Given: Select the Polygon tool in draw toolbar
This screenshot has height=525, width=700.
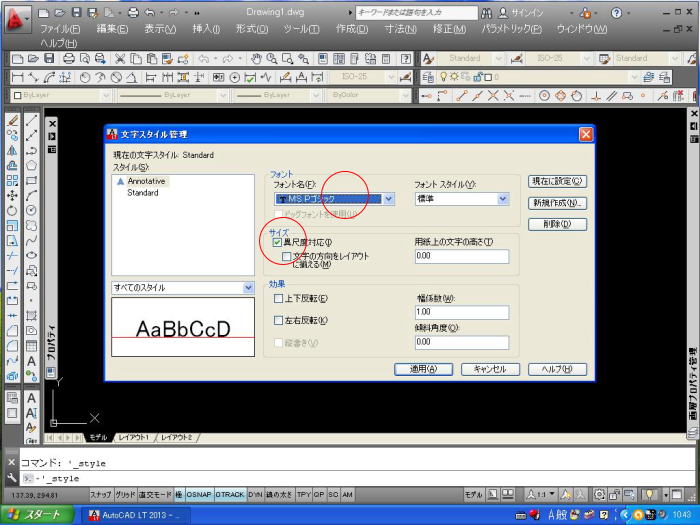Looking at the screenshot, I should pos(31,166).
